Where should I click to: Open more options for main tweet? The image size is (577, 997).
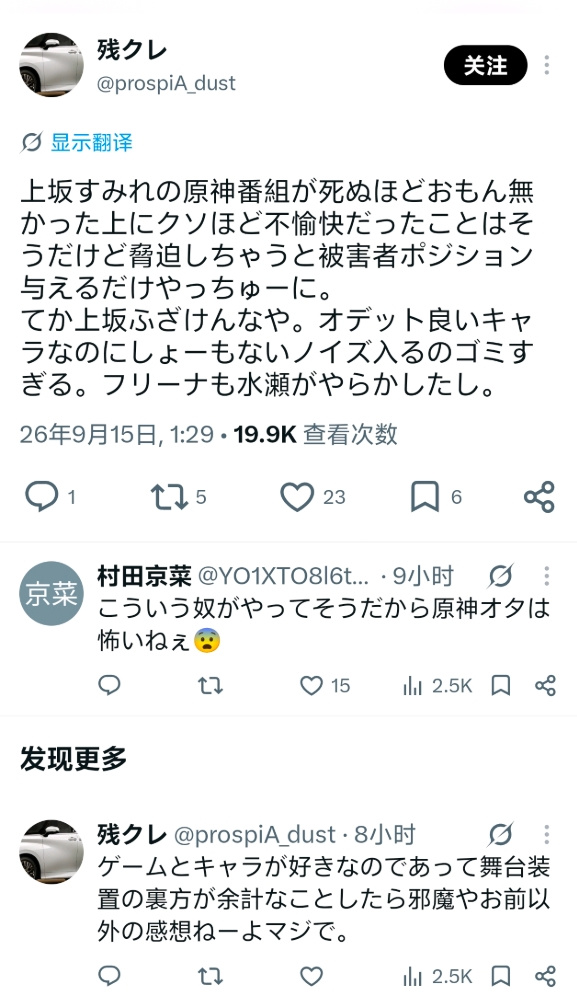(546, 65)
